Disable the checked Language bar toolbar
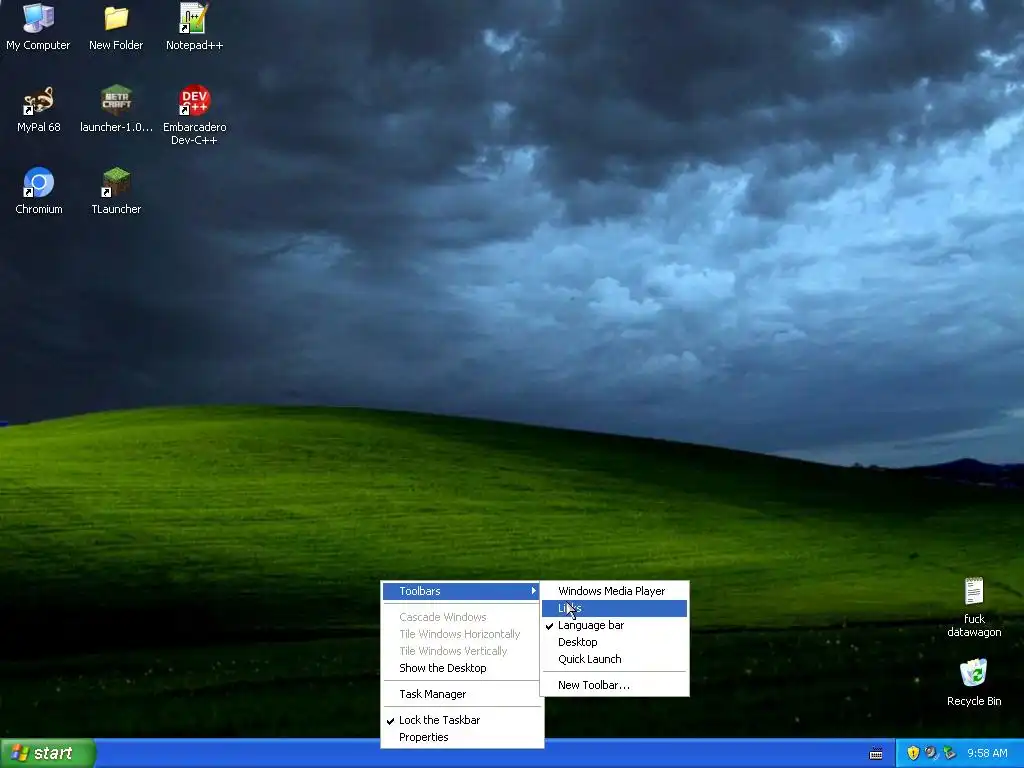The width and height of the screenshot is (1024, 768). [x=615, y=625]
